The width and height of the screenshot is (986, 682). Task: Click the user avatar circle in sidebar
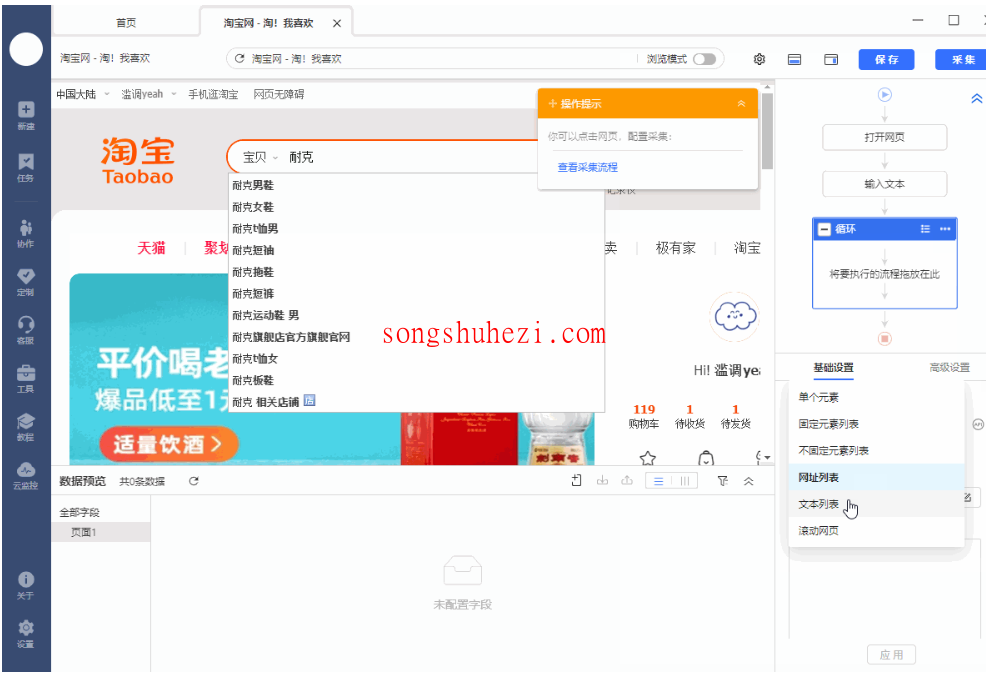pos(26,49)
